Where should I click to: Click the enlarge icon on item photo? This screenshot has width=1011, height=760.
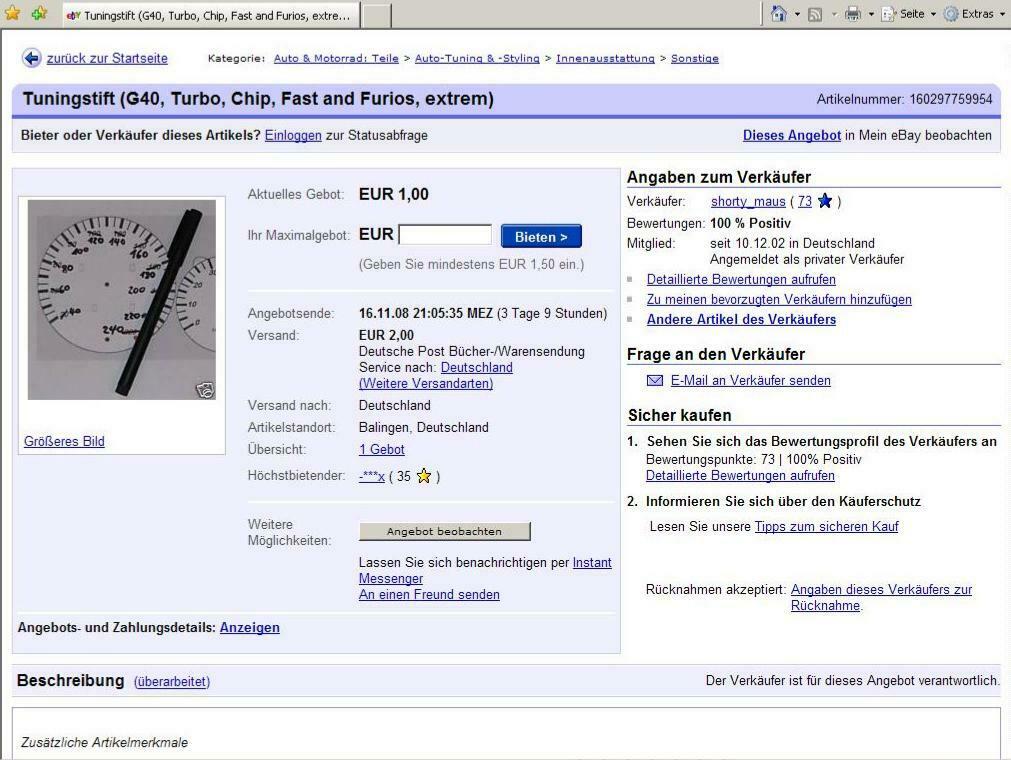205,390
